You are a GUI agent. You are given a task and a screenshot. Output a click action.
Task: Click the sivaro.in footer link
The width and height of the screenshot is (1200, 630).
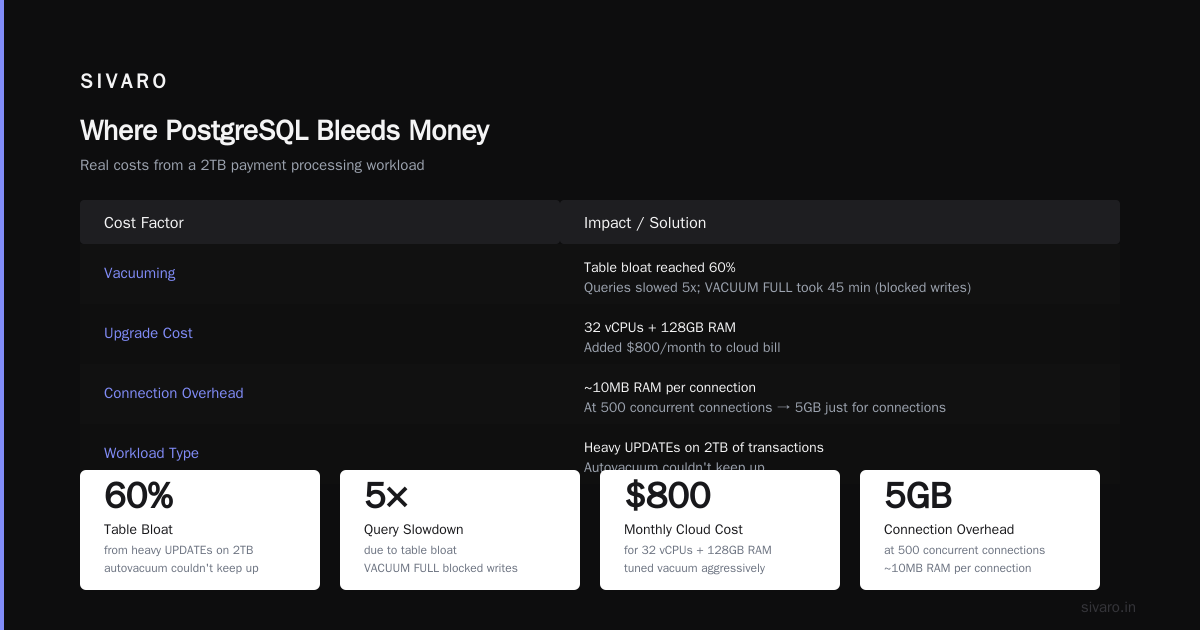point(1108,607)
